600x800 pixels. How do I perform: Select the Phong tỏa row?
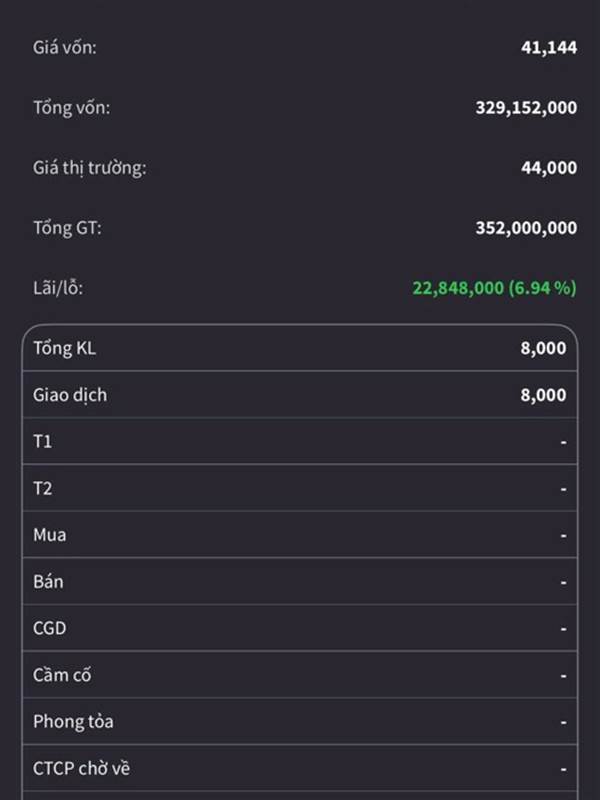click(299, 722)
